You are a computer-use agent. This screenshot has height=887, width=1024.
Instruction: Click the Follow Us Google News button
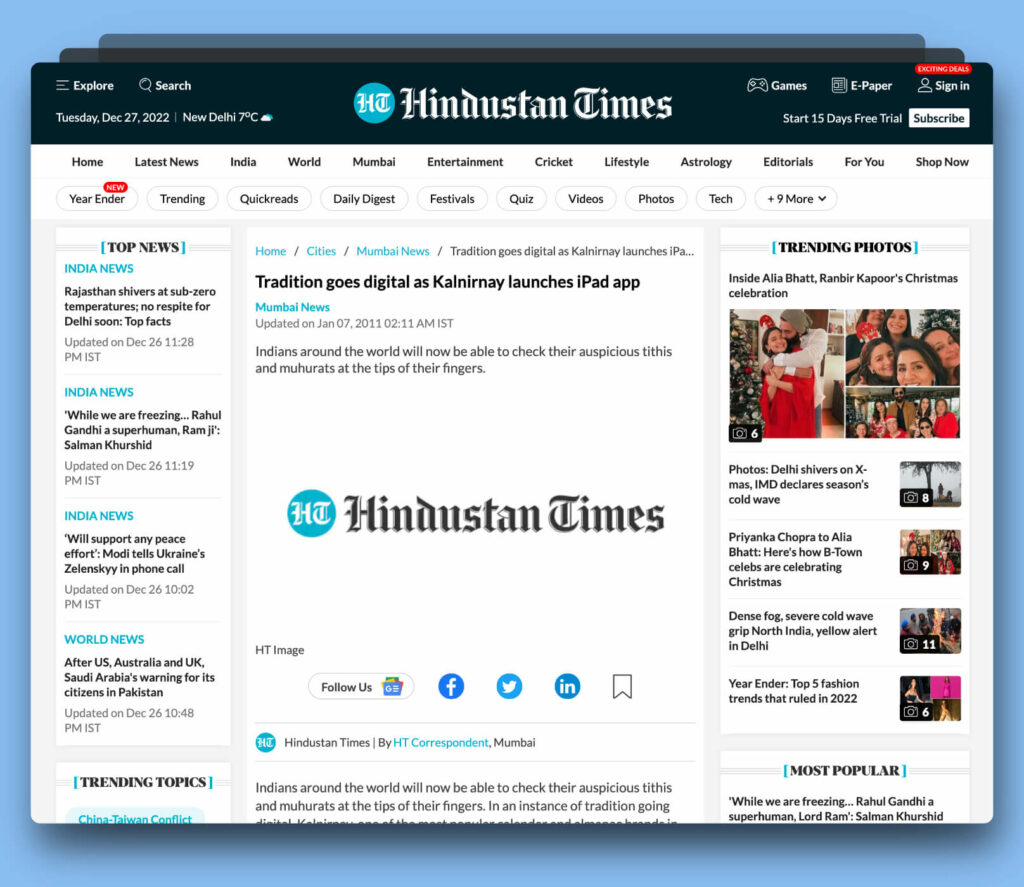[x=361, y=687]
